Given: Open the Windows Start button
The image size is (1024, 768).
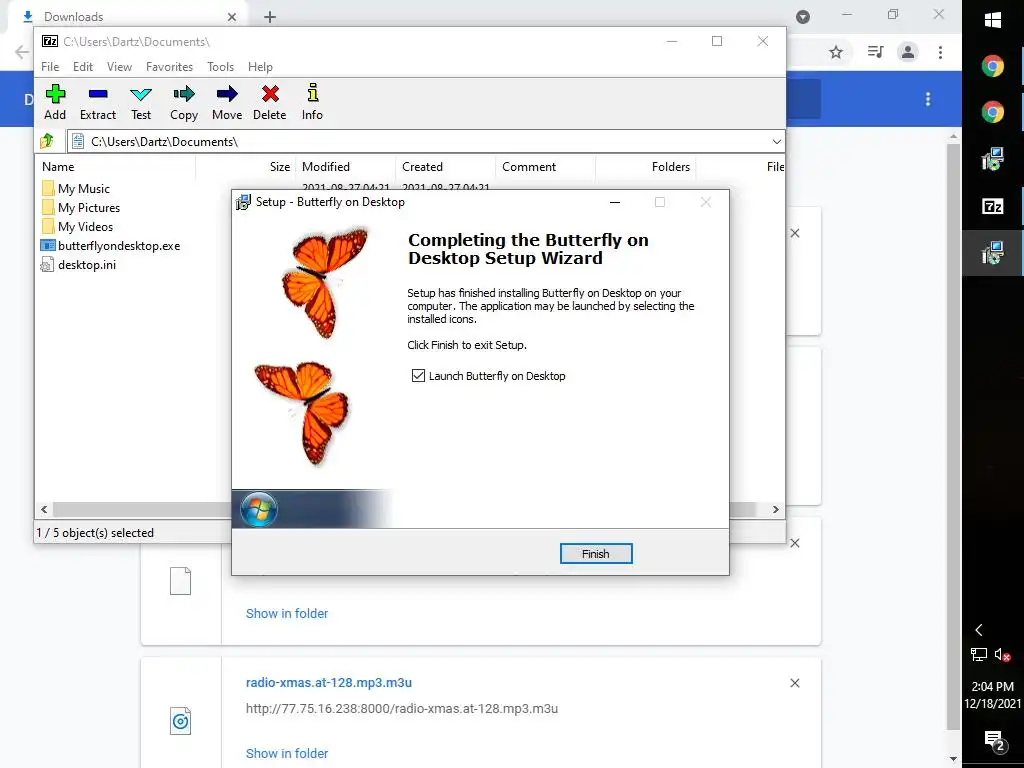Looking at the screenshot, I should tap(993, 20).
